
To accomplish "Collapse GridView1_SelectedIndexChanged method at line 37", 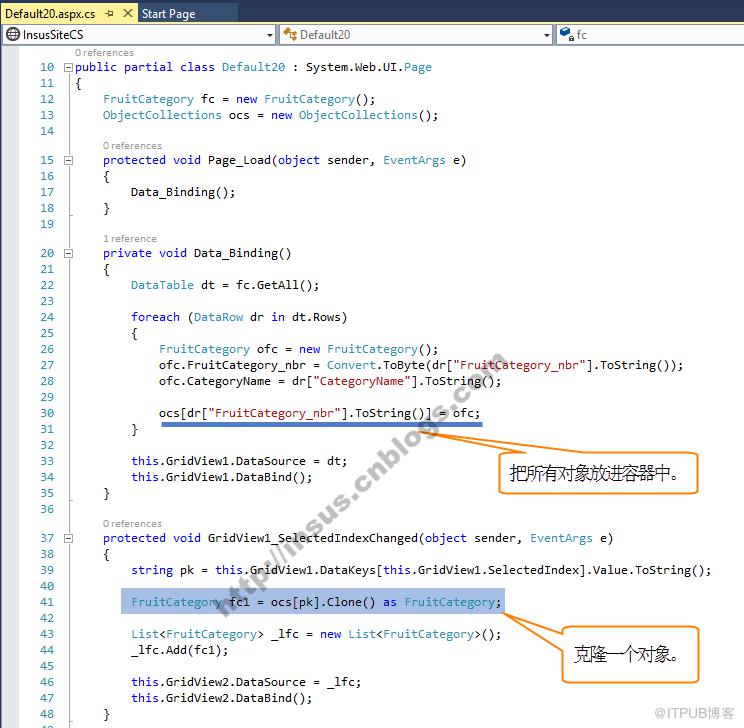I will [x=68, y=539].
